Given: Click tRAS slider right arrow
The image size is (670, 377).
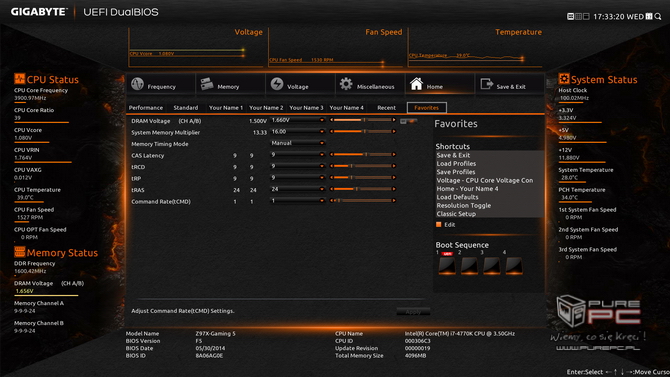Looking at the screenshot, I should coord(394,189).
